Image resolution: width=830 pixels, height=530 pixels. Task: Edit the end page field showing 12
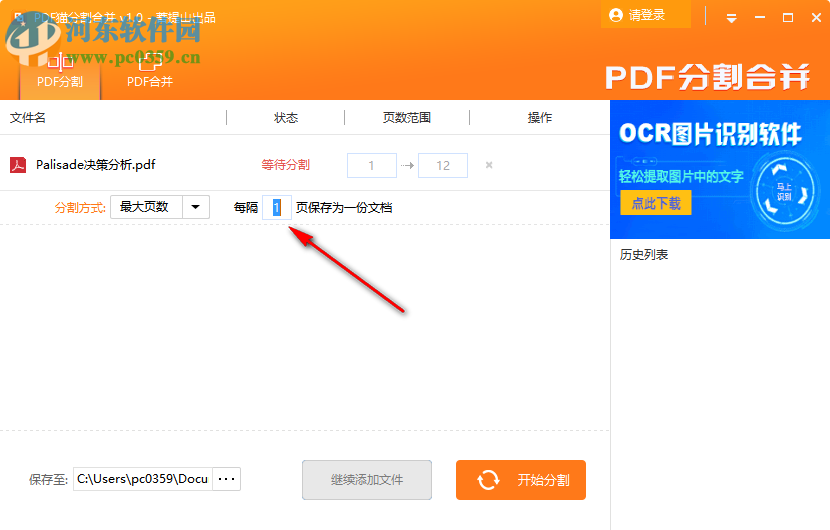click(443, 165)
